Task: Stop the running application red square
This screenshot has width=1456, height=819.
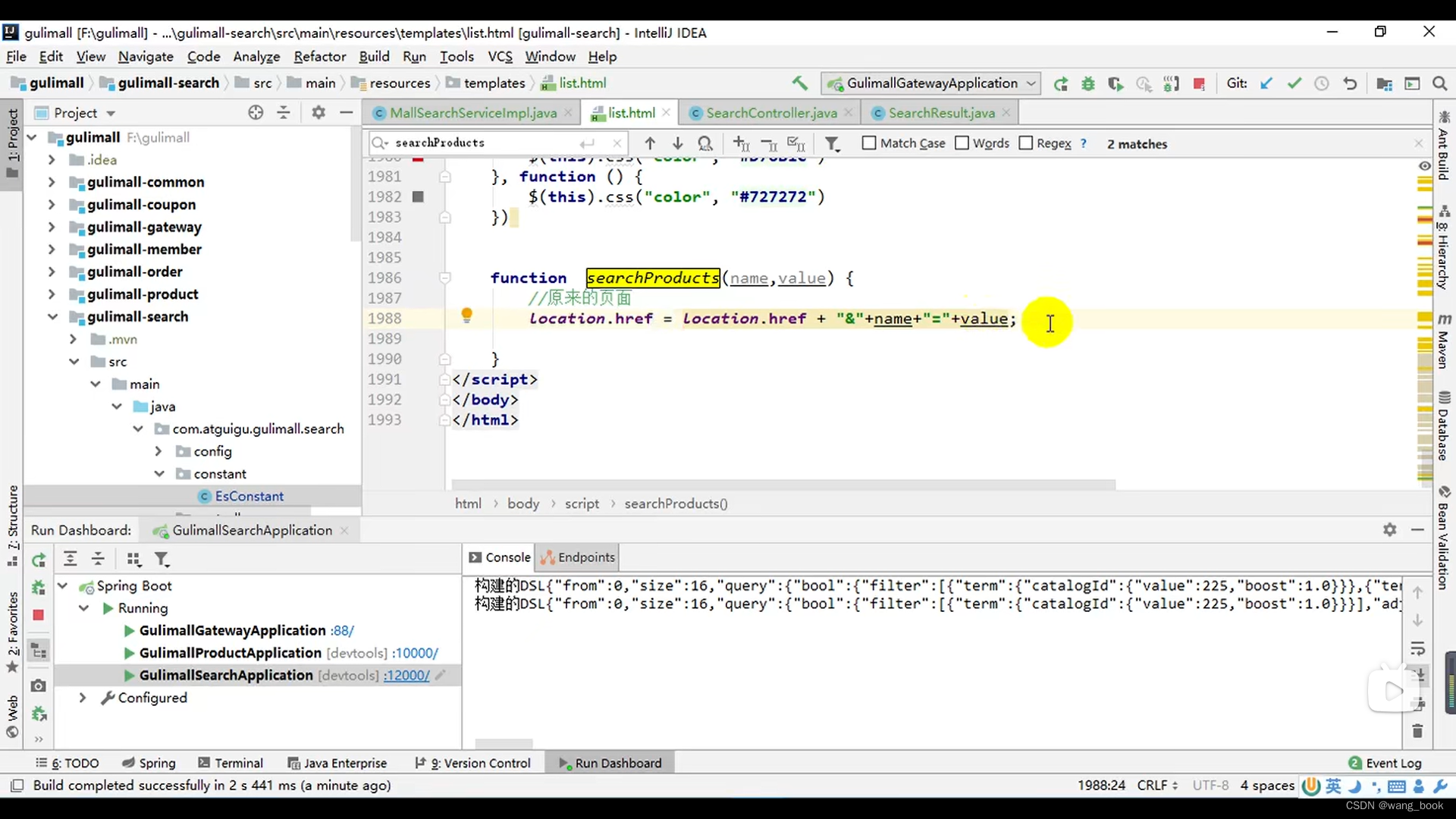Action: point(1199,83)
